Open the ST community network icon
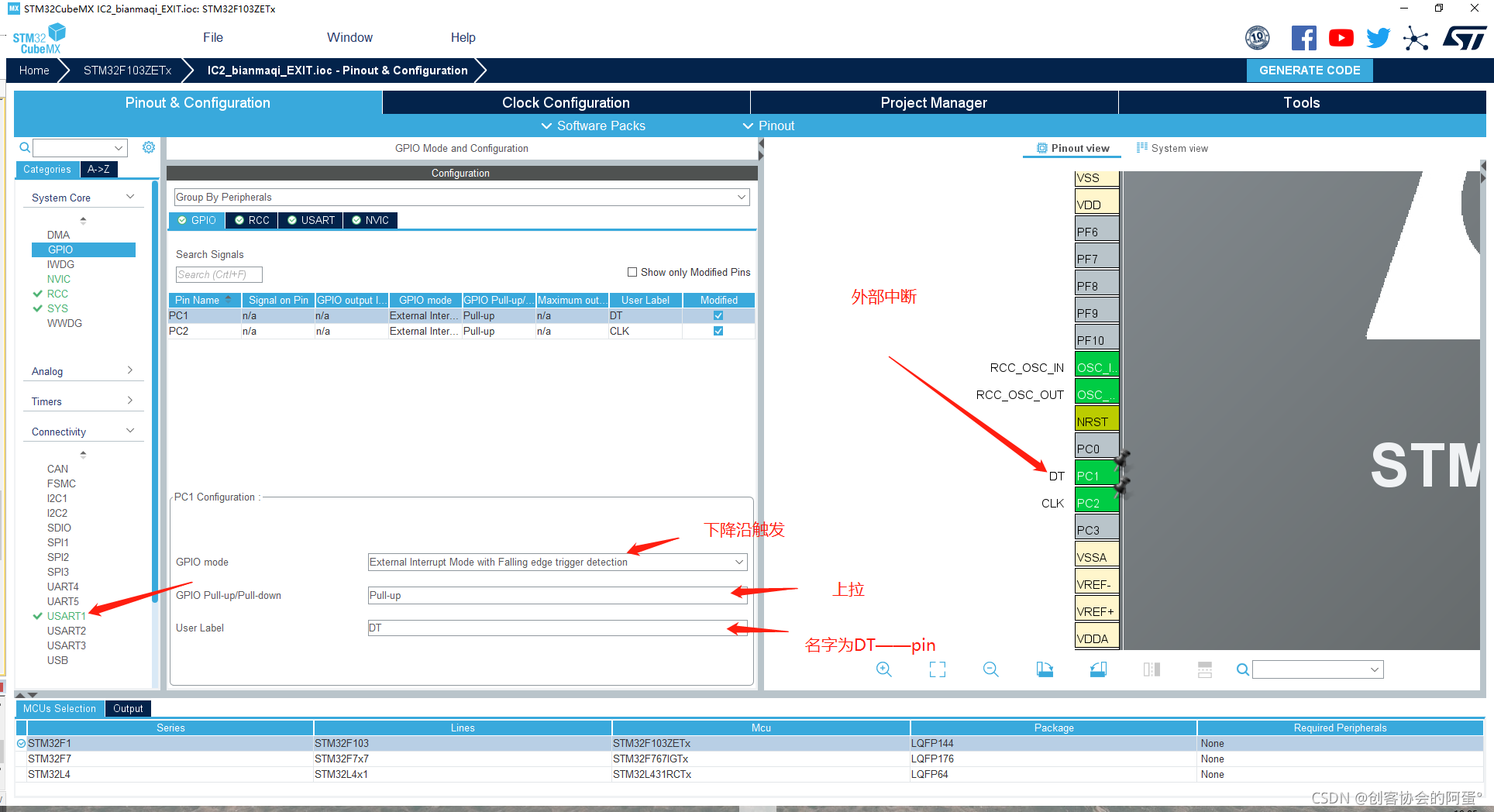This screenshot has width=1494, height=812. [1416, 38]
